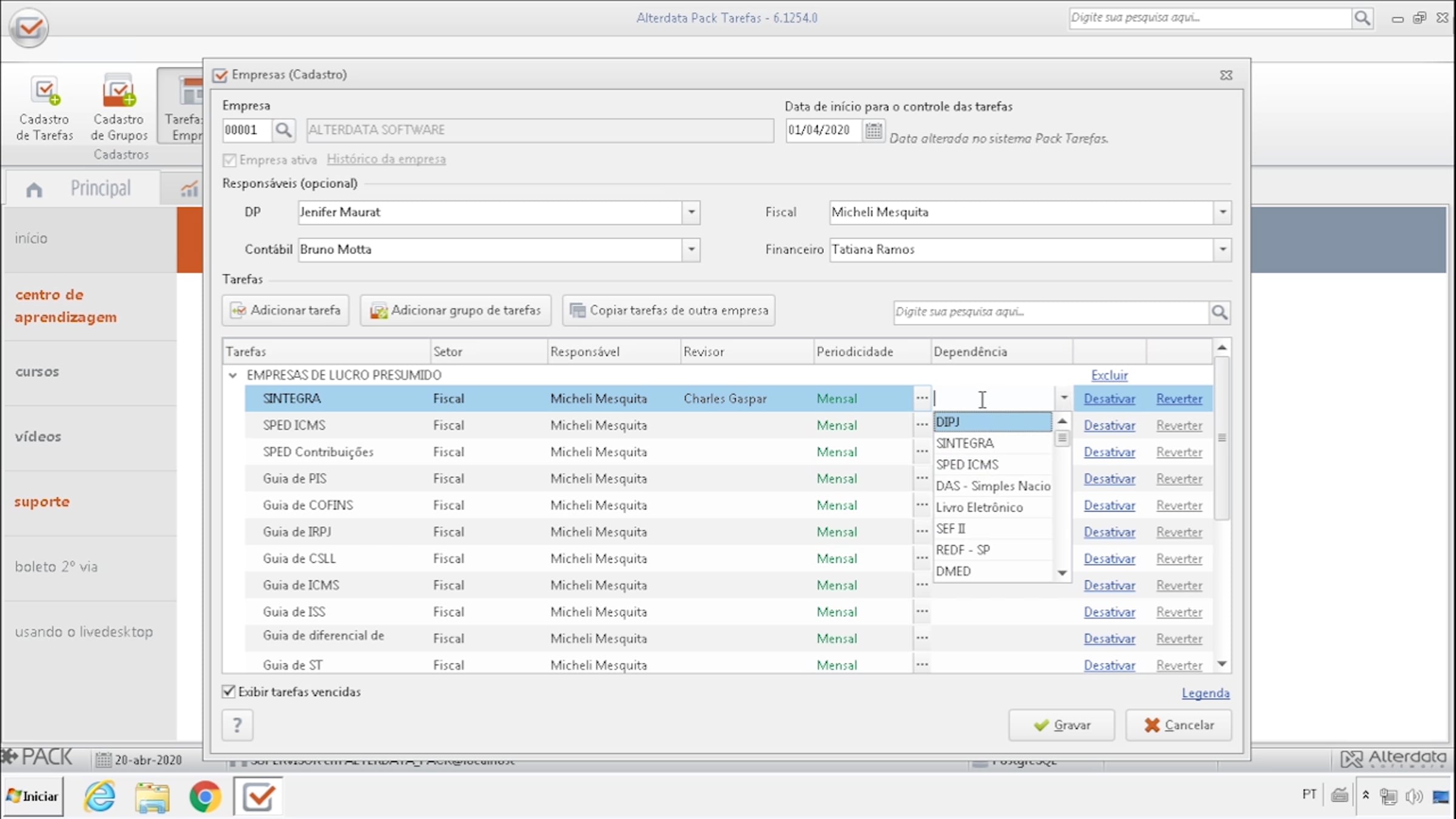Viewport: 1456px width, 819px height.
Task: Click the tasks search magnifier icon
Action: [x=1219, y=312]
